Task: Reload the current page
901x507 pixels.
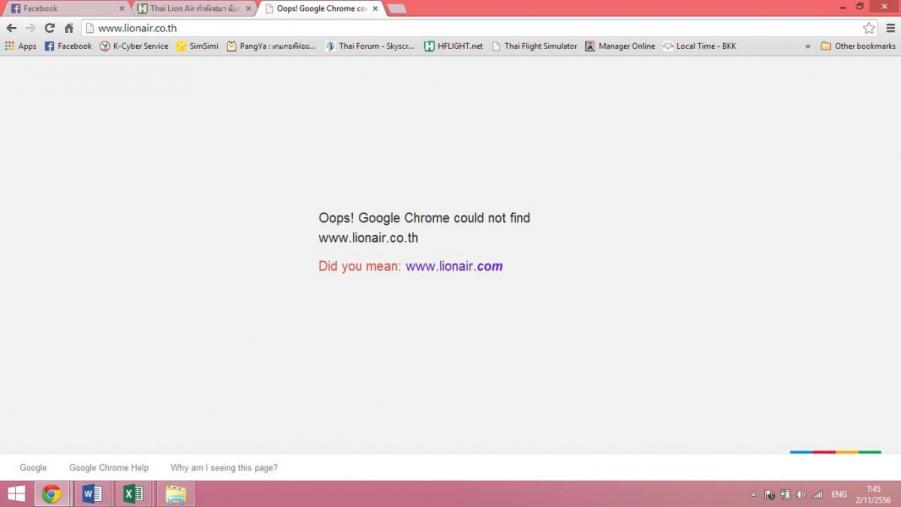Action: pyautogui.click(x=50, y=28)
